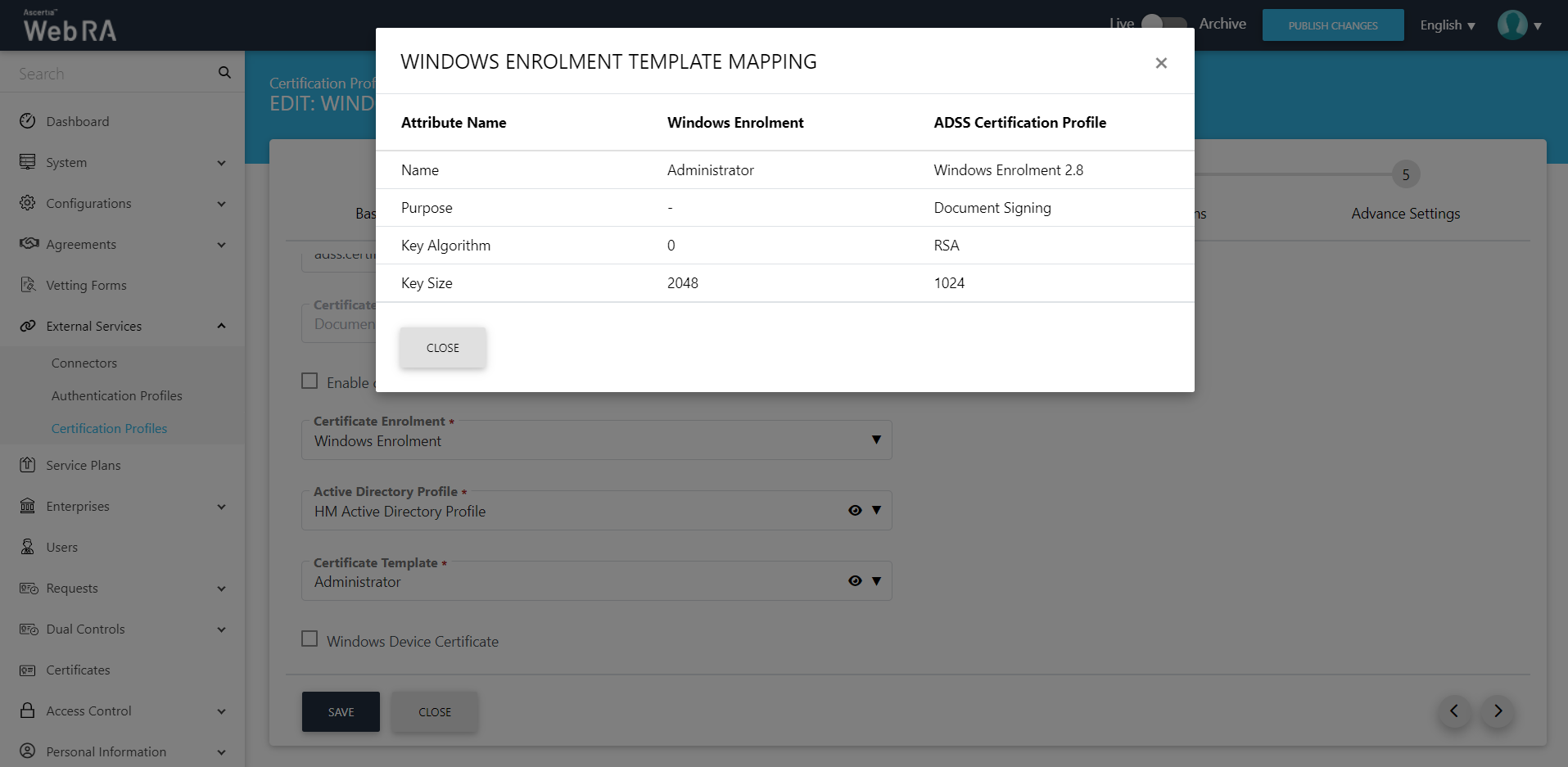Toggle the Live/Archive switch
The width and height of the screenshot is (1568, 767).
[1164, 24]
